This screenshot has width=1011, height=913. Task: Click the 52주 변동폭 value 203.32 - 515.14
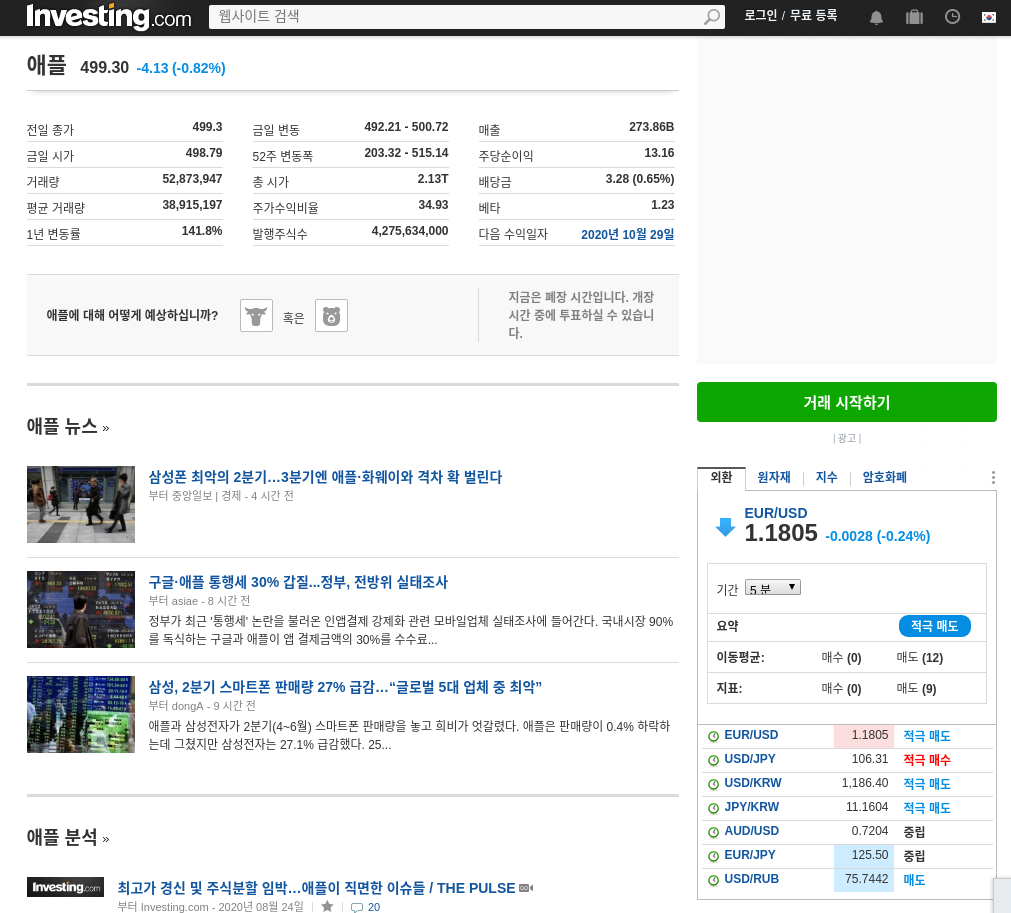pos(406,153)
